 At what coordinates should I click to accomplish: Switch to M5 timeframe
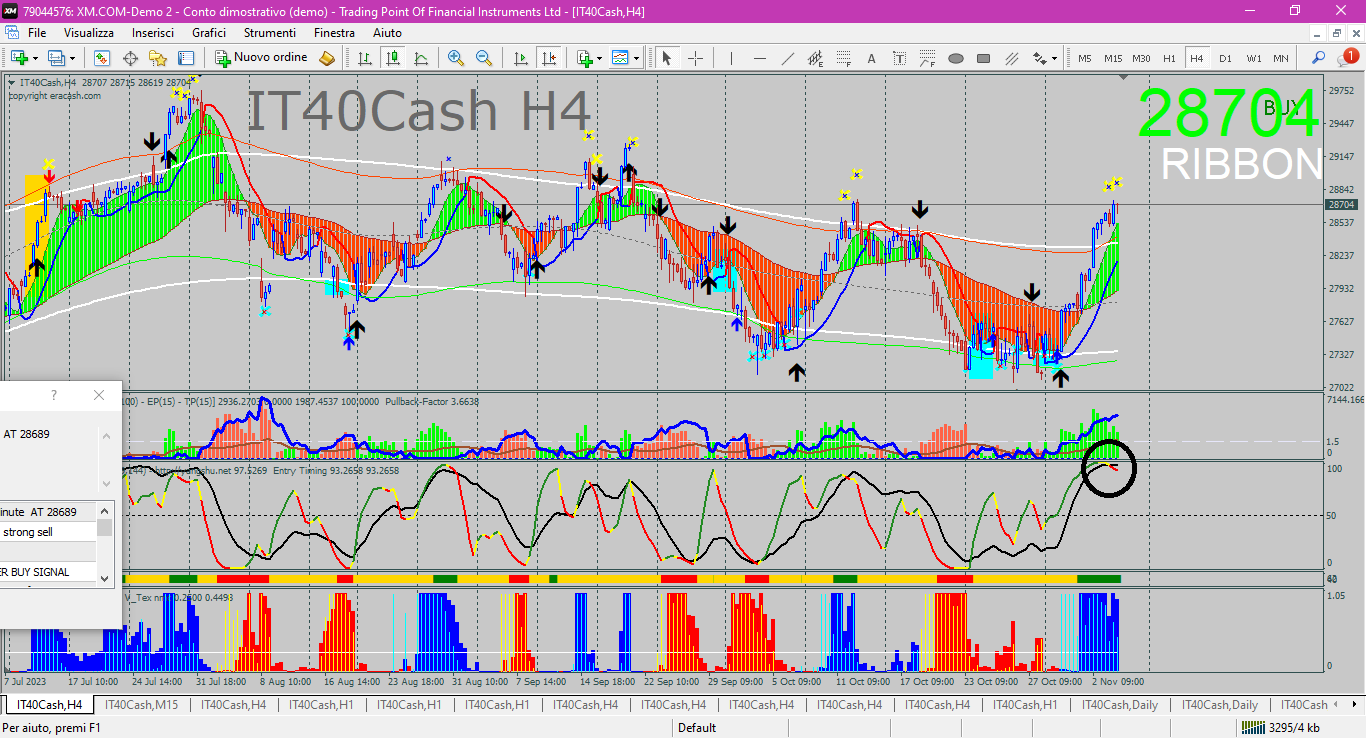[x=1085, y=58]
